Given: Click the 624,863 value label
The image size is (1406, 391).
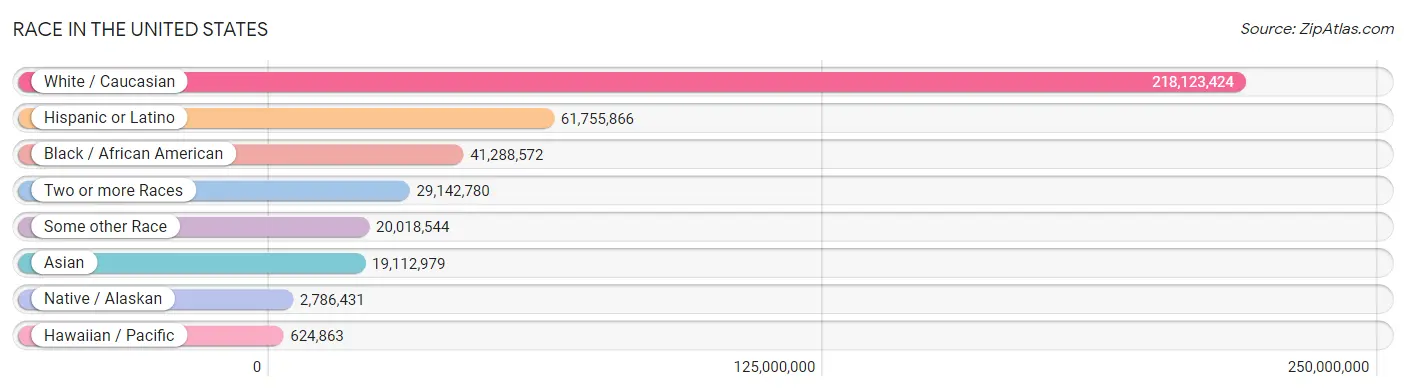Looking at the screenshot, I should click(x=317, y=336).
